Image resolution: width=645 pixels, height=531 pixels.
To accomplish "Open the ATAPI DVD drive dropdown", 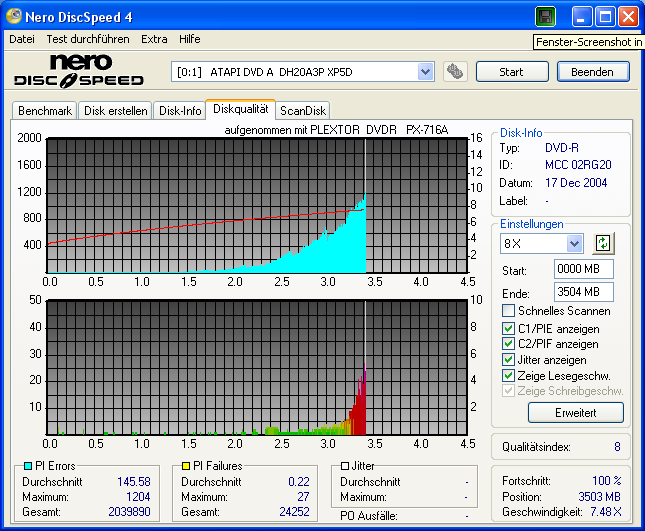I will click(425, 72).
